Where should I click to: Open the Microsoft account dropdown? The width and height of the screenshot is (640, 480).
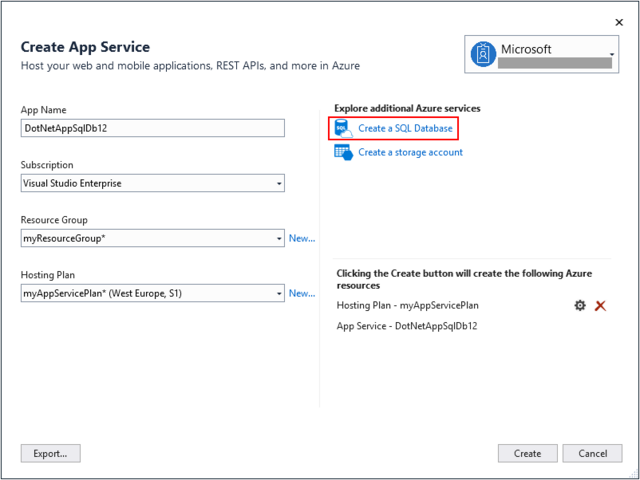[541, 54]
